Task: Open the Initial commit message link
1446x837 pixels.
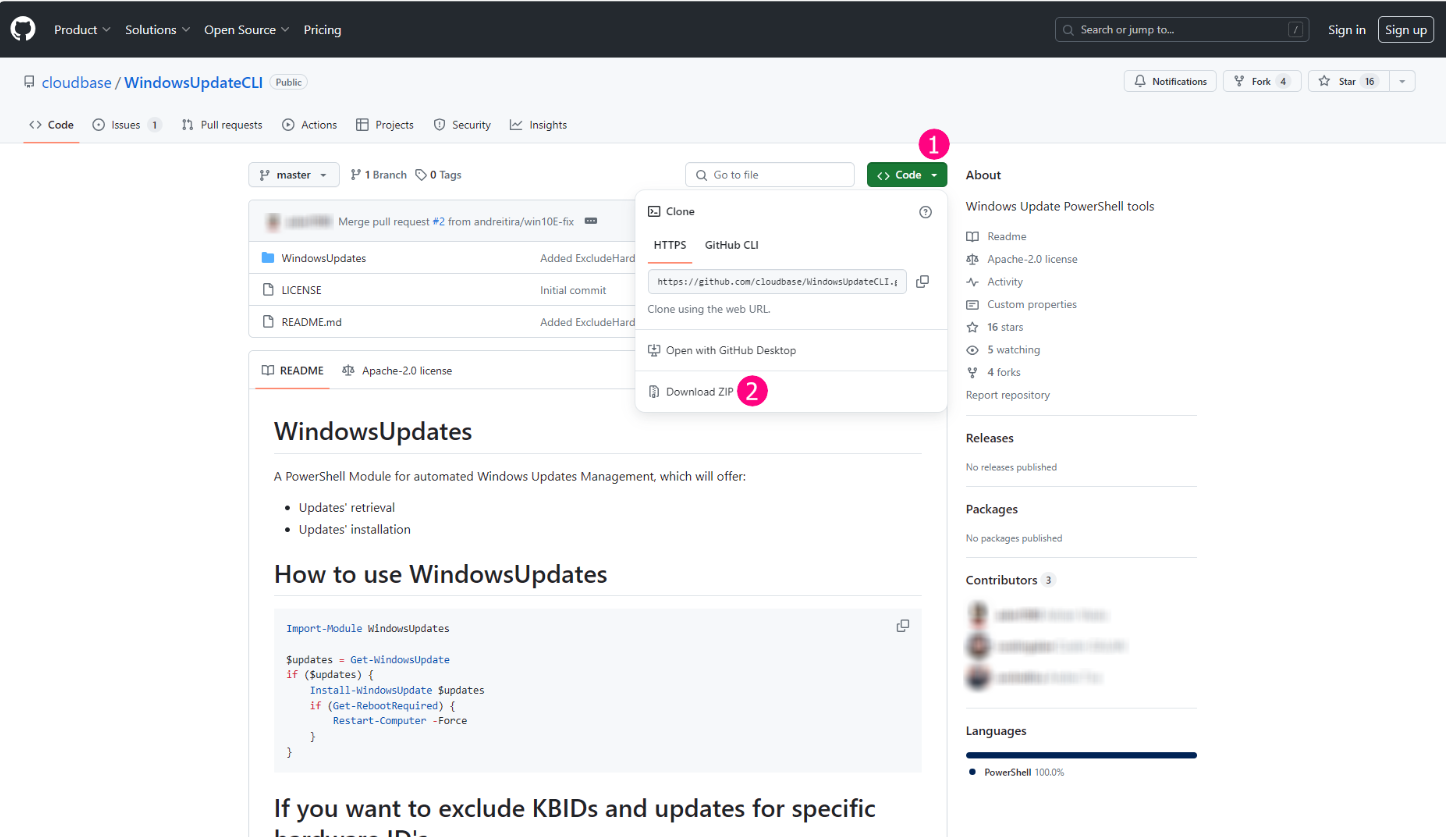Action: point(573,290)
